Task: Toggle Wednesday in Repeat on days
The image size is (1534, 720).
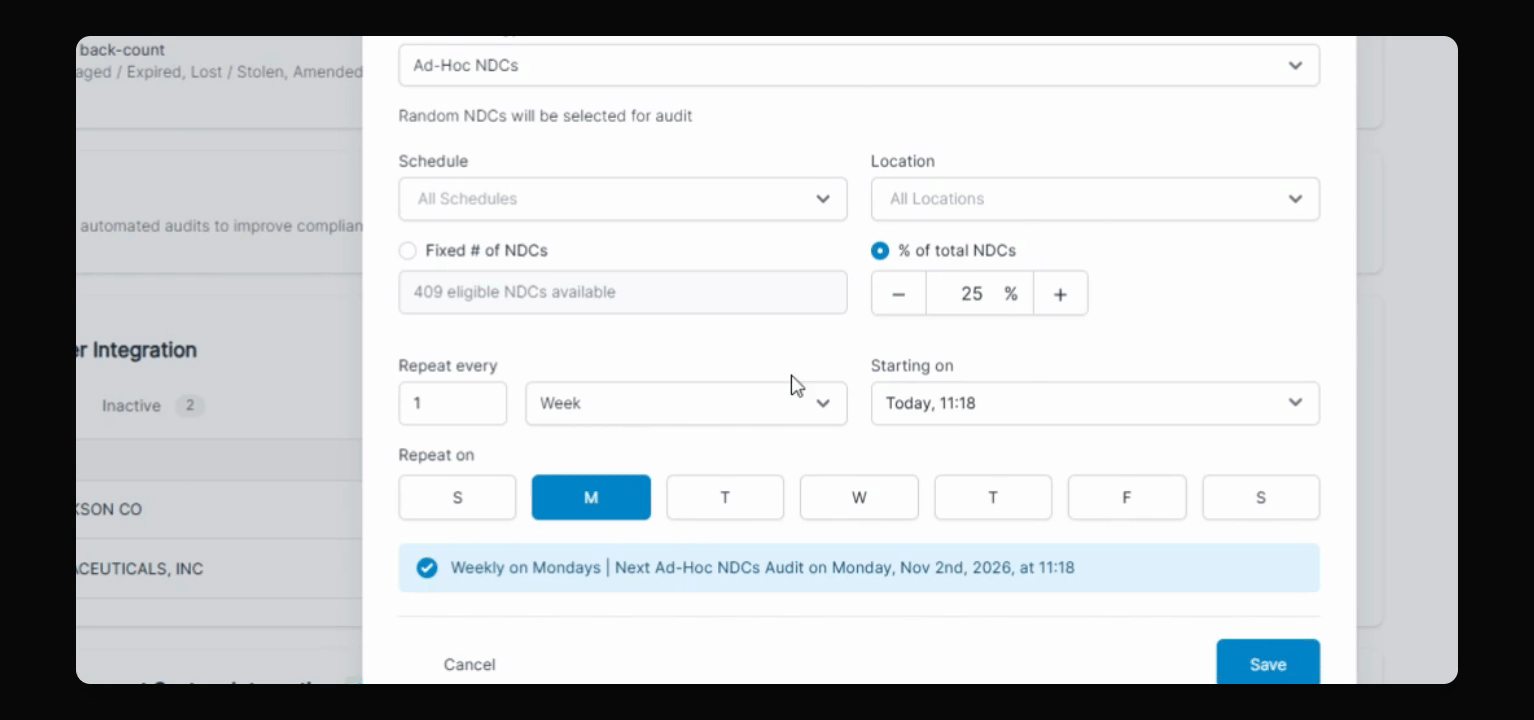Action: tap(859, 497)
